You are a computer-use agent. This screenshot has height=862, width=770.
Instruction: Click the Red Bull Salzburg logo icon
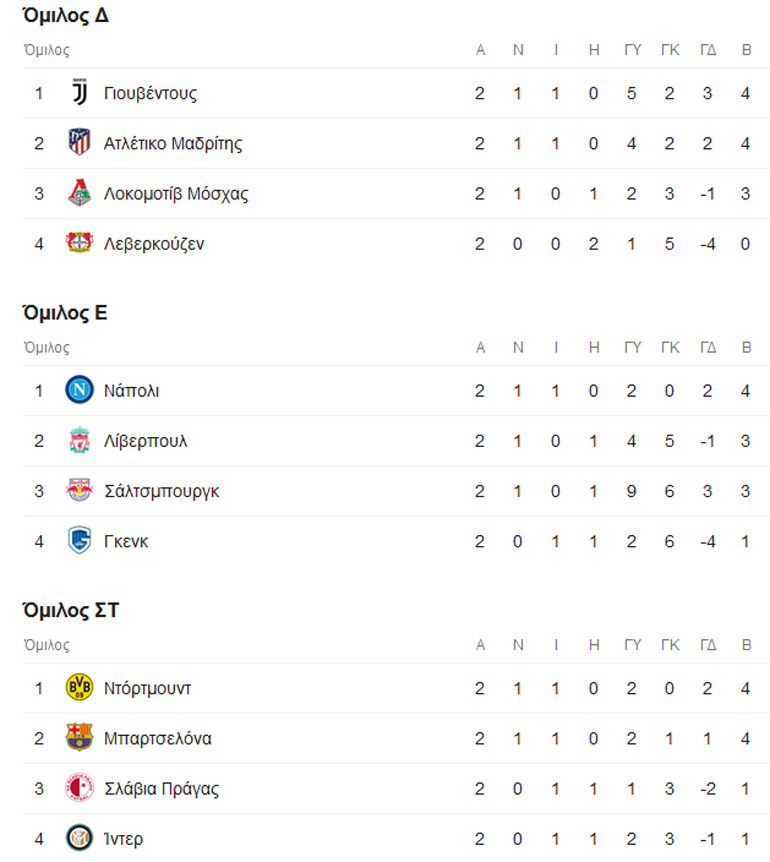tap(79, 490)
